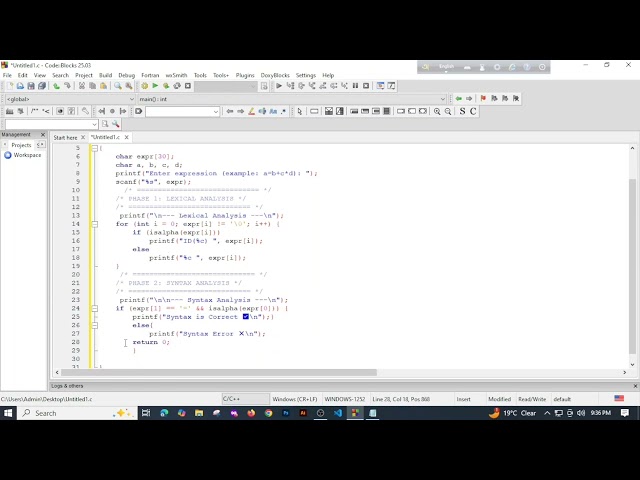Viewport: 640px width, 480px height.
Task: Click the Windows Start button
Action: click(8, 413)
